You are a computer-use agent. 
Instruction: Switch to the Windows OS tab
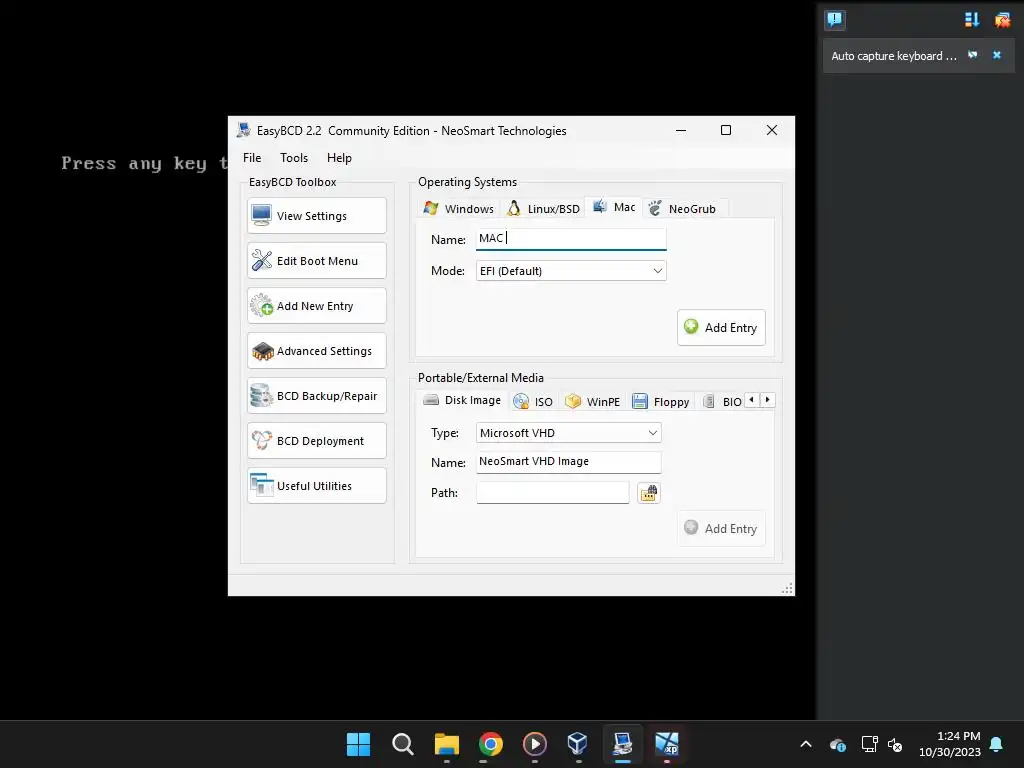click(x=458, y=208)
